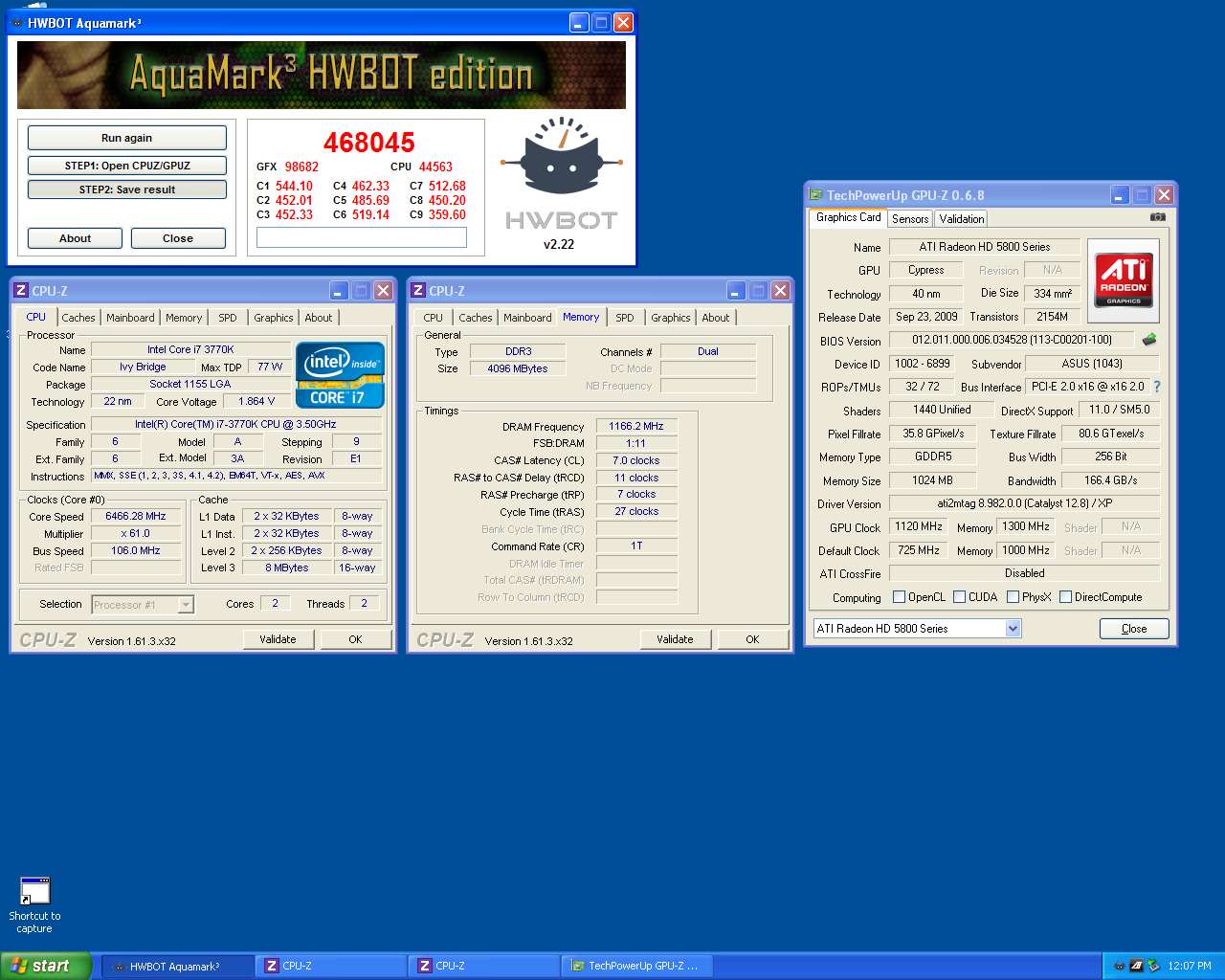The image size is (1225, 980).
Task: Click the GPU Clock value 1120 MHz
Action: pos(919,526)
